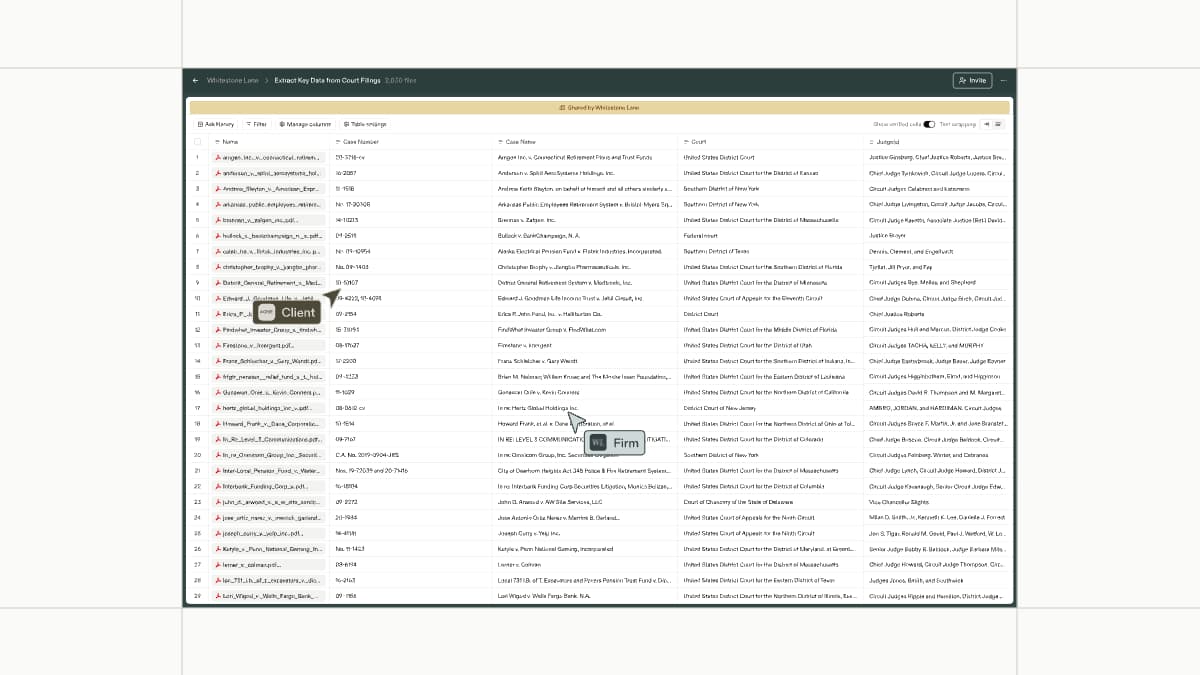The image size is (1200, 675).
Task: Click the Shared by Whitestone Lane banner
Action: click(x=599, y=107)
